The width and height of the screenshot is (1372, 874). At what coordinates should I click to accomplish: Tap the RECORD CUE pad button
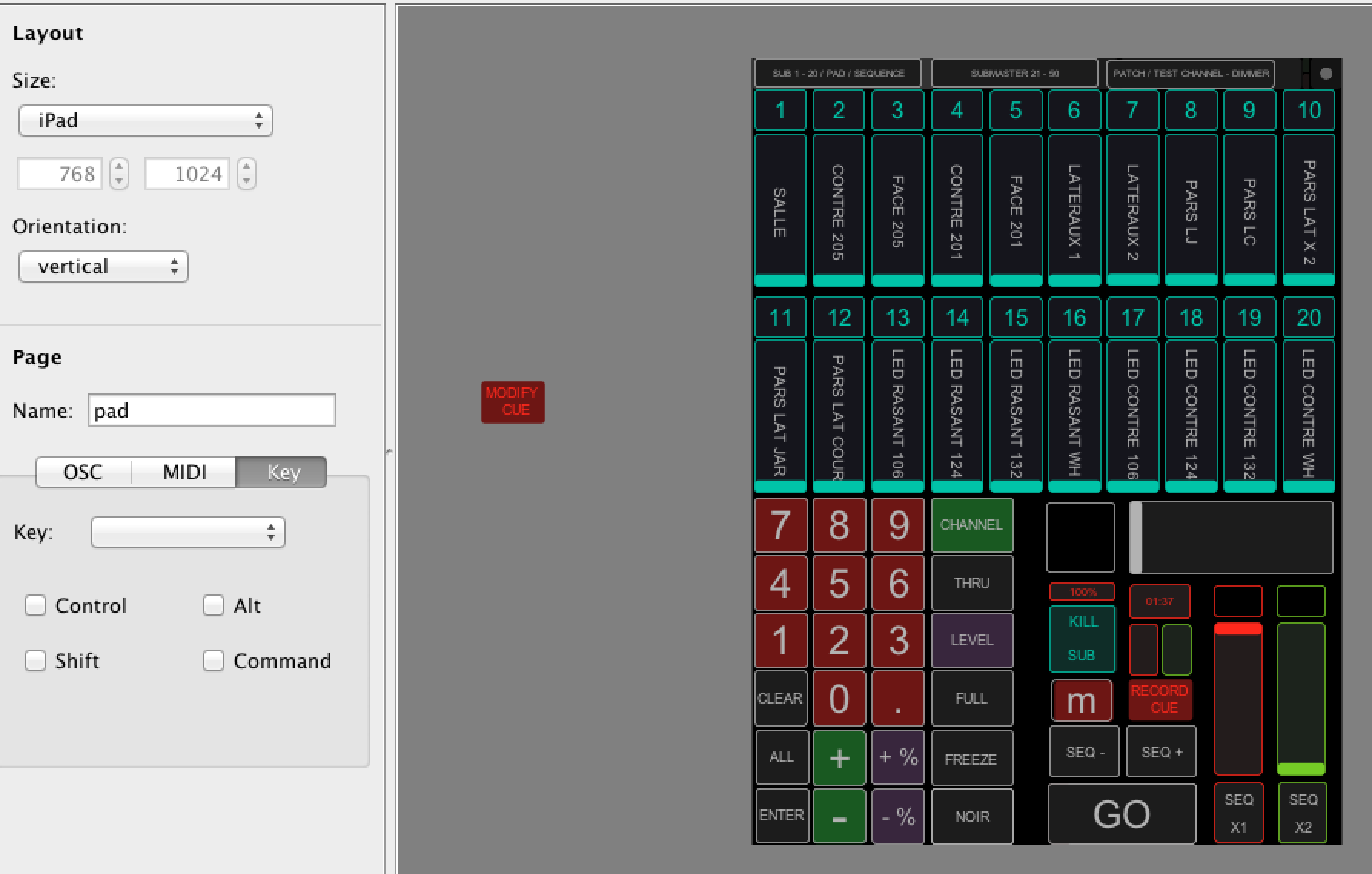(x=1159, y=699)
